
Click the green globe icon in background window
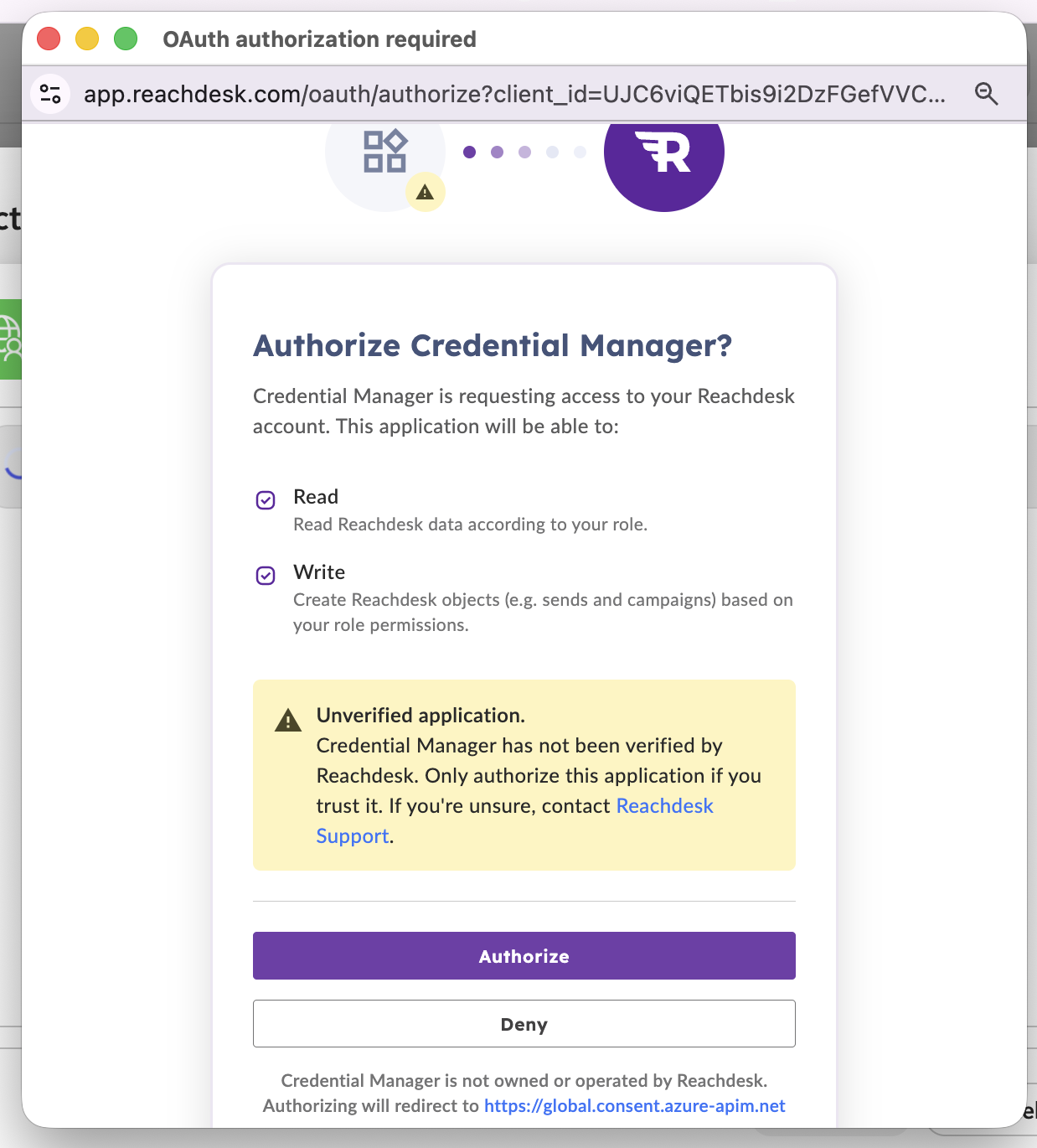tap(10, 339)
